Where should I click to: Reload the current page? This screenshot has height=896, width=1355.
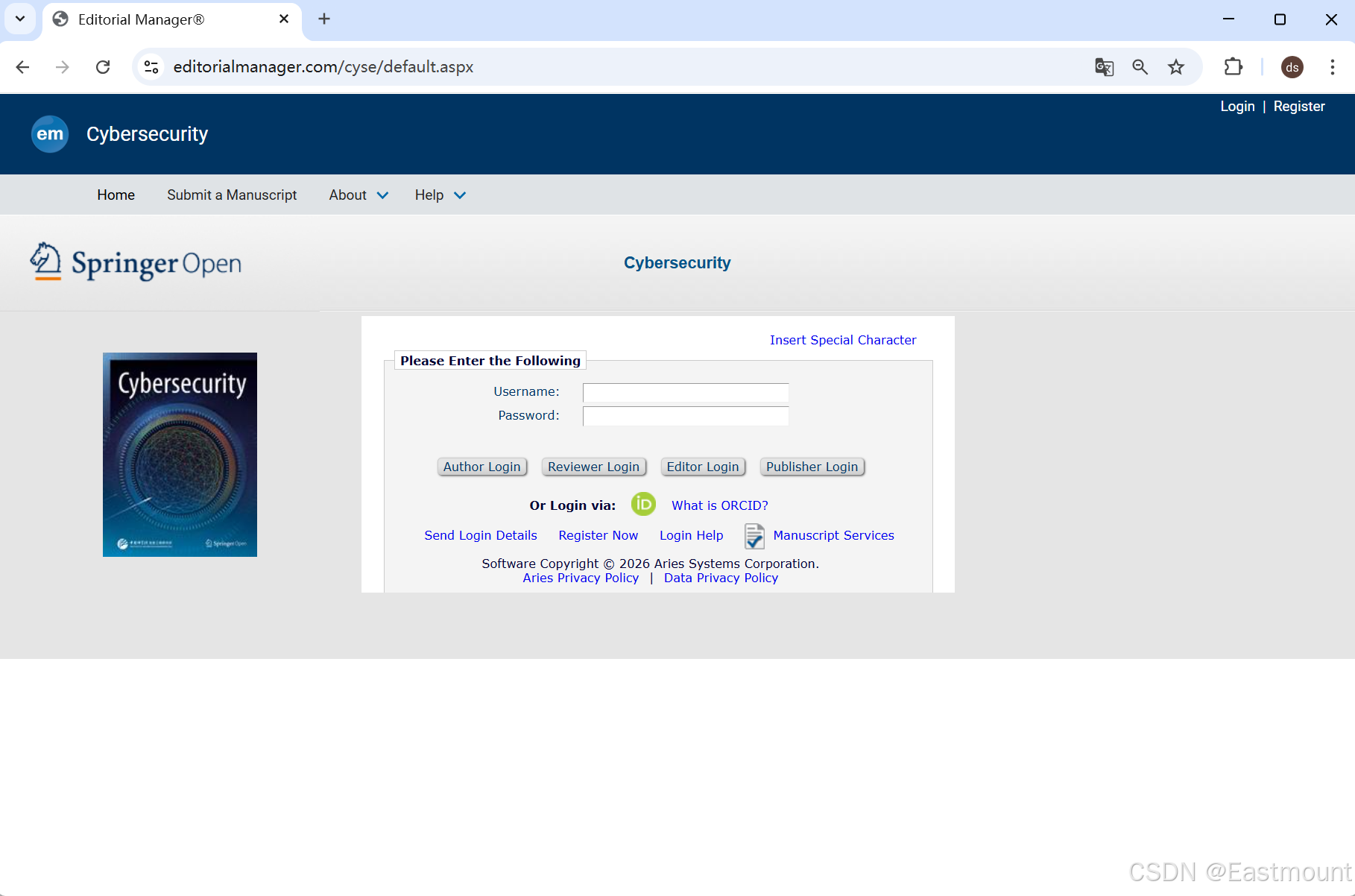(x=103, y=67)
